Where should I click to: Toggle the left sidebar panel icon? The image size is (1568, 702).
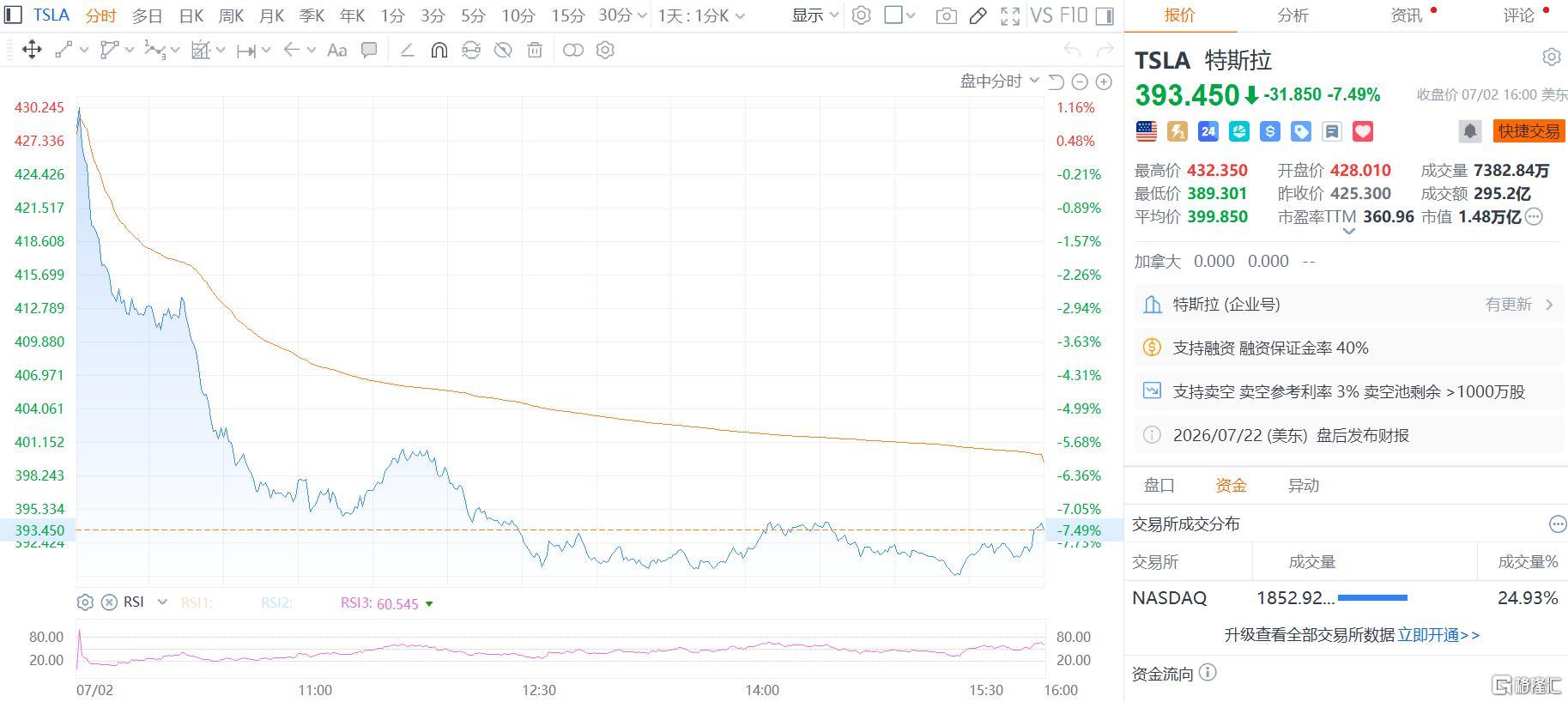coord(14,15)
